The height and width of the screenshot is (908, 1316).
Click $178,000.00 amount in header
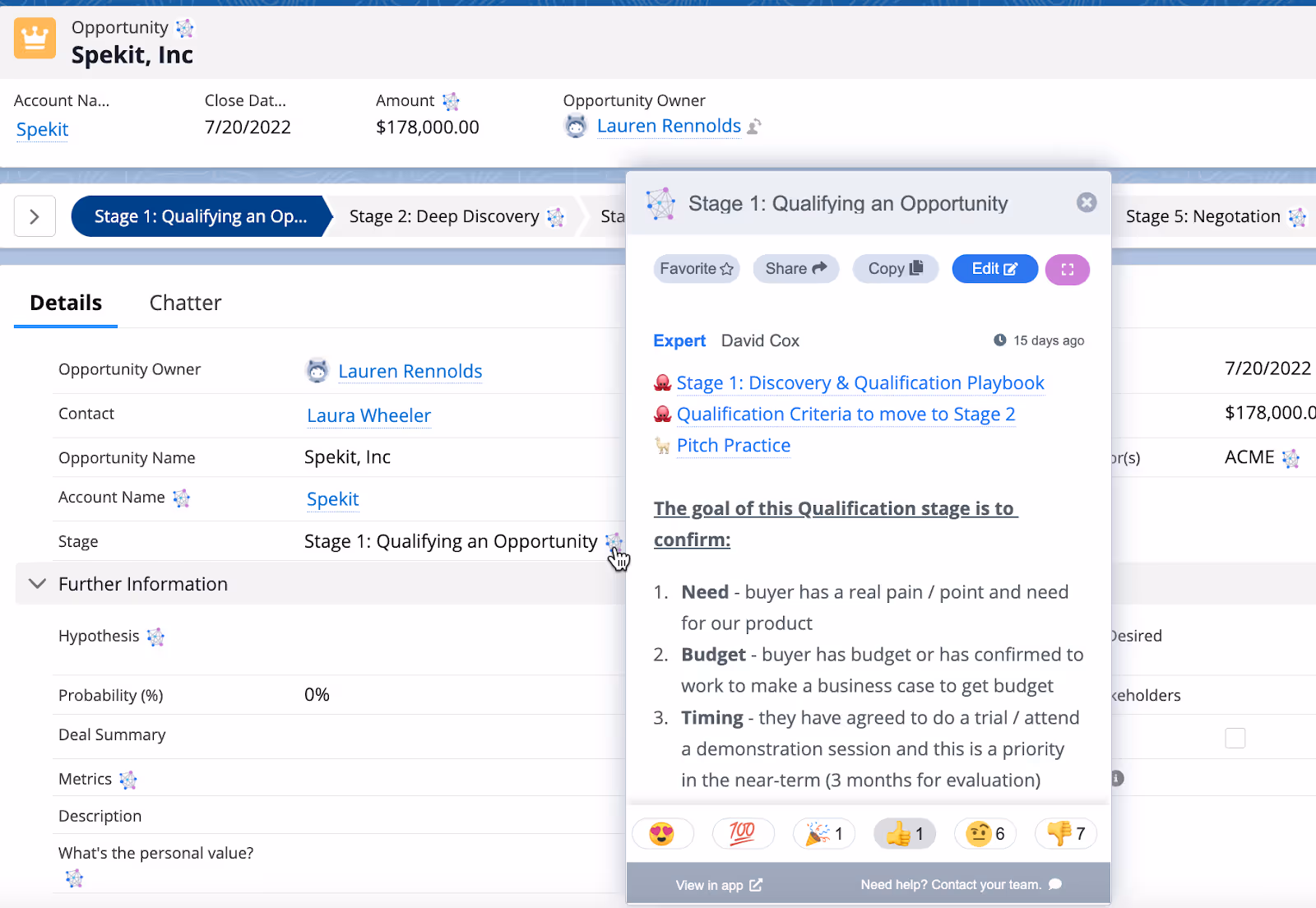pyautogui.click(x=428, y=127)
